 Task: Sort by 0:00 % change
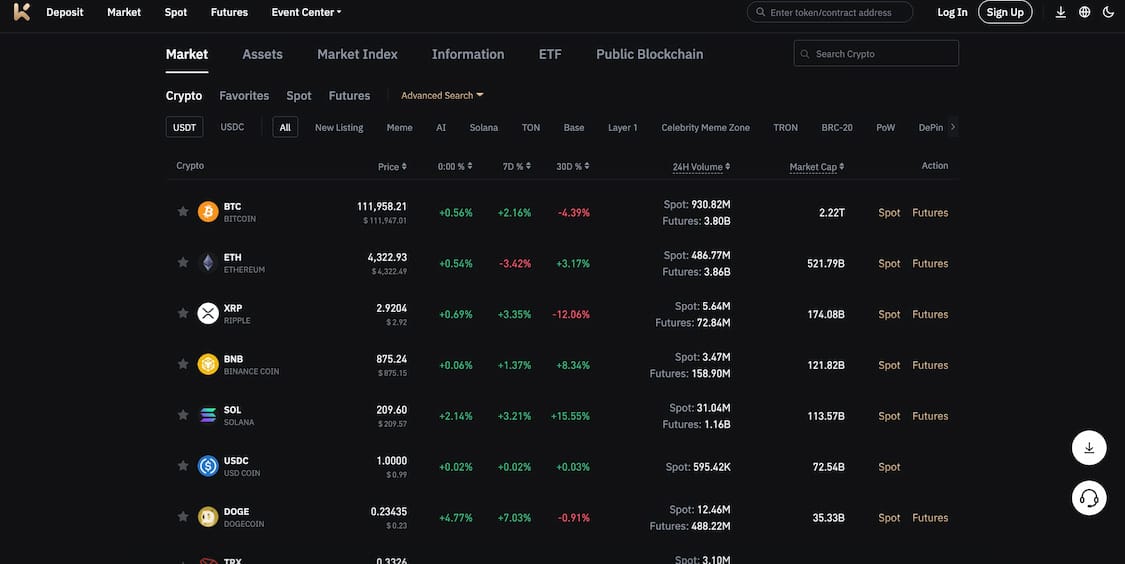coord(455,166)
